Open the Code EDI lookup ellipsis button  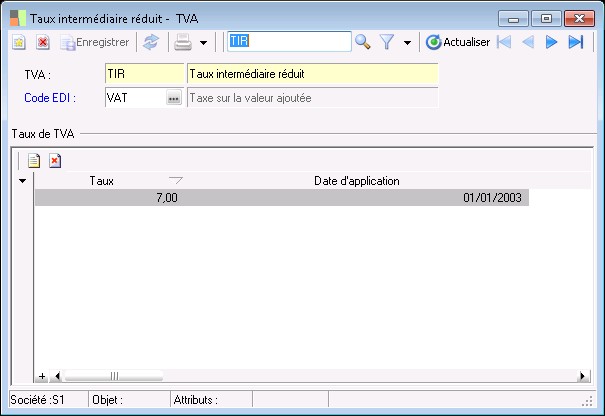174,98
